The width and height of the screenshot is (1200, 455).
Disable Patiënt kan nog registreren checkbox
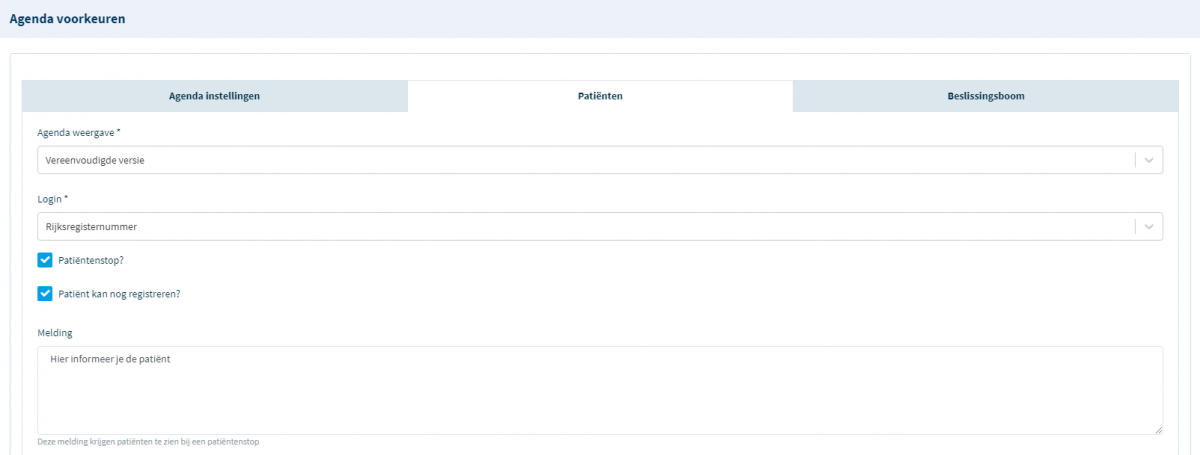(45, 294)
